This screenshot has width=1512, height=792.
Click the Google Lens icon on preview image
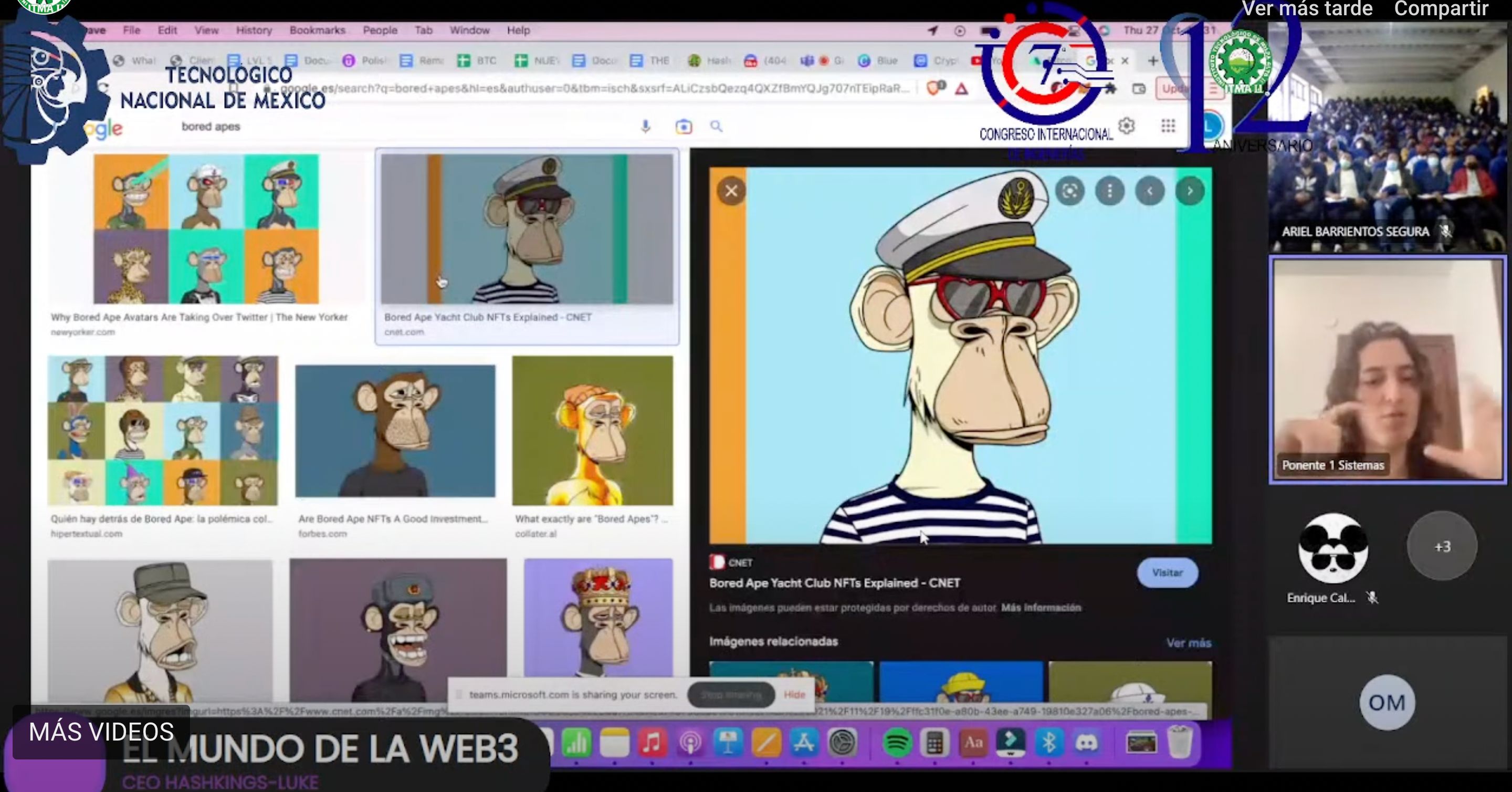1069,191
